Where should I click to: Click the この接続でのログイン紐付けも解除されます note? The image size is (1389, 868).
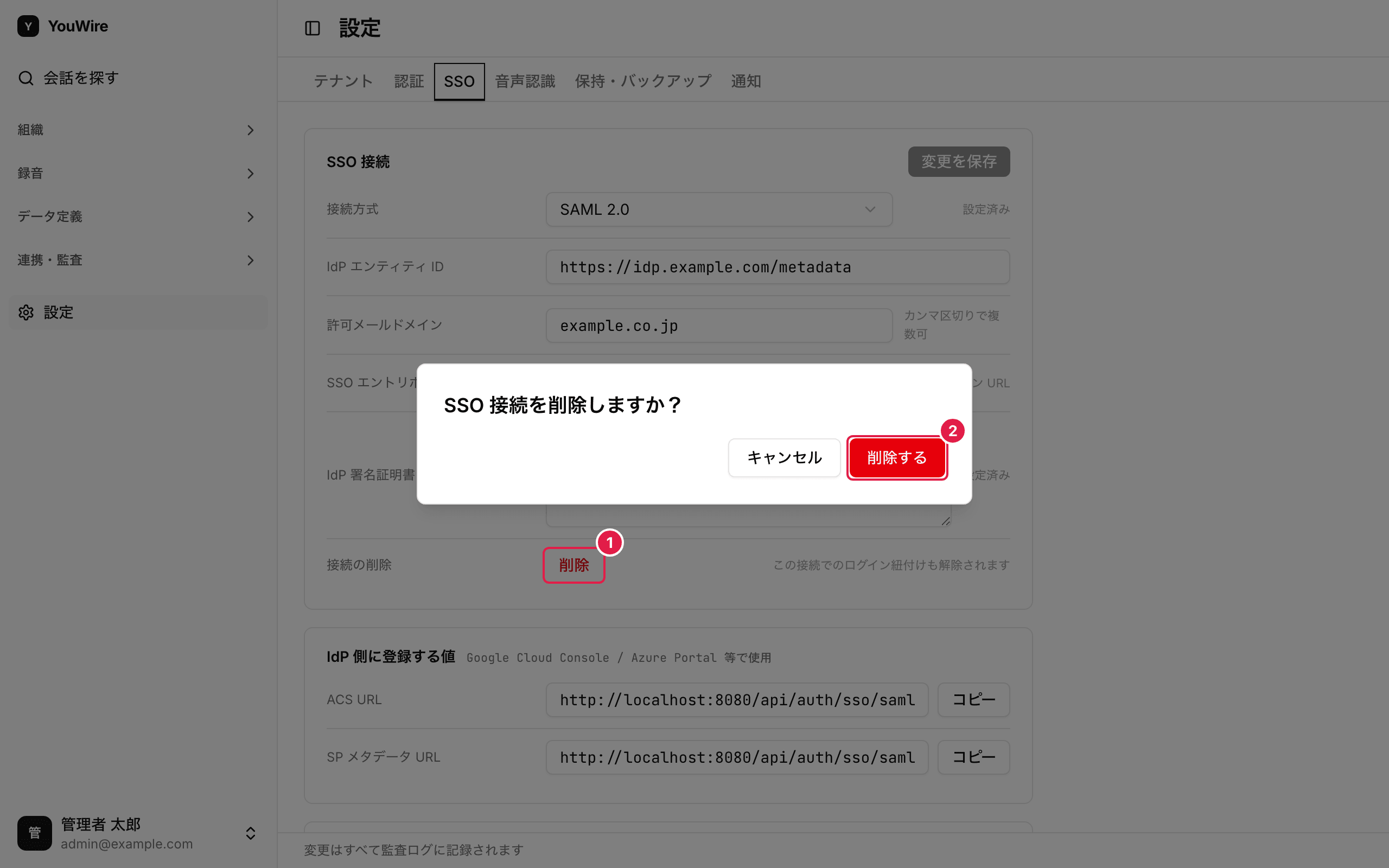click(891, 565)
